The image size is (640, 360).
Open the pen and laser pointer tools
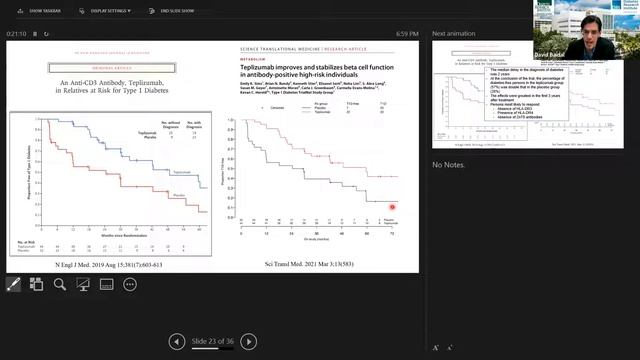pos(13,284)
